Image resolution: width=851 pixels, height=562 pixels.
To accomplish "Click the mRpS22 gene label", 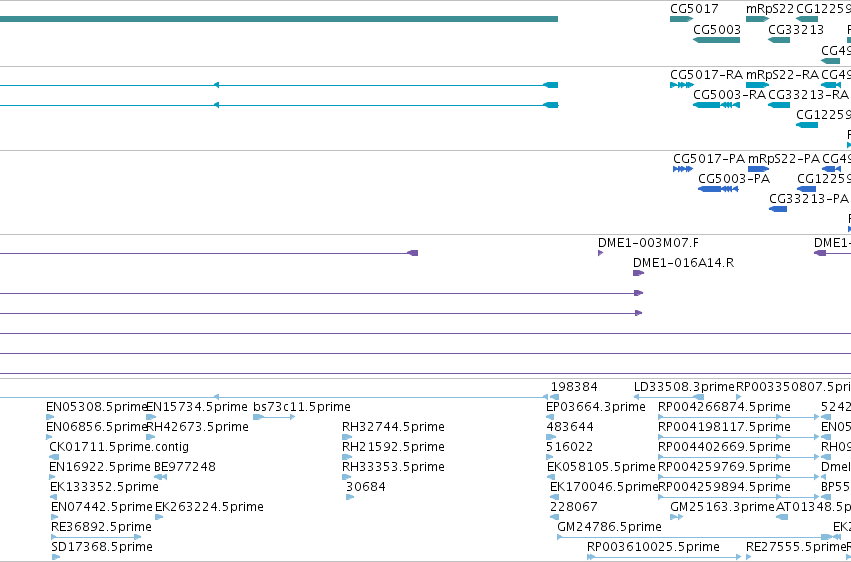I will tap(770, 9).
